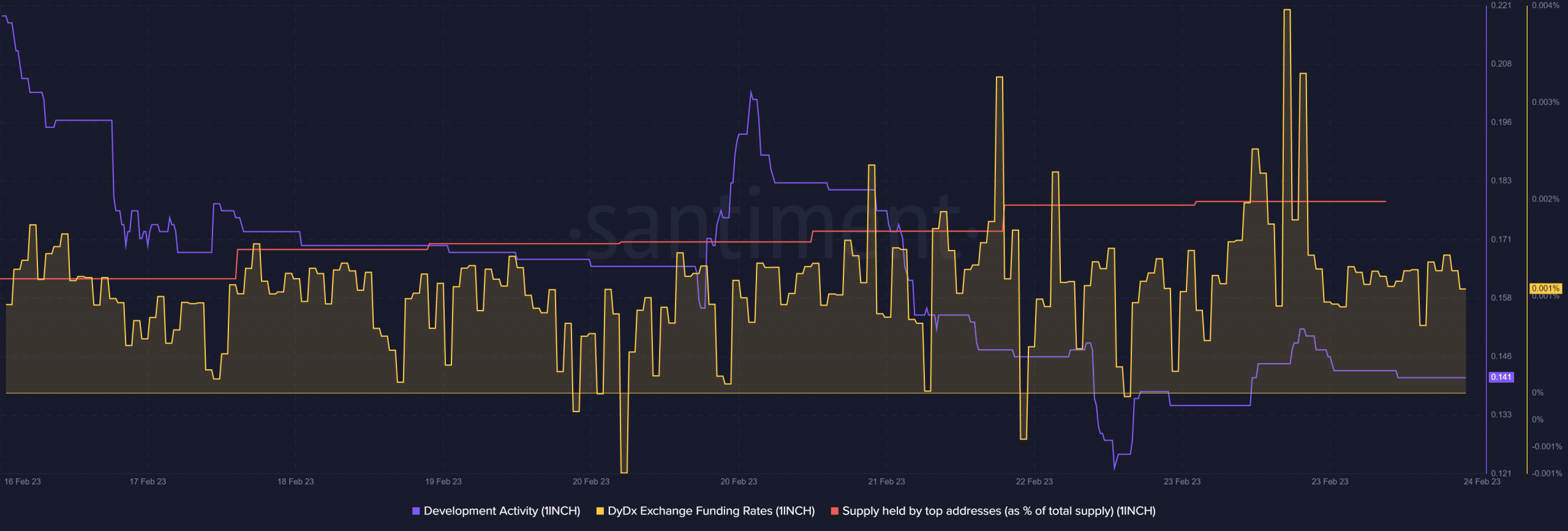
Task: Click the 0.004% top funding axis value
Action: point(1545,6)
